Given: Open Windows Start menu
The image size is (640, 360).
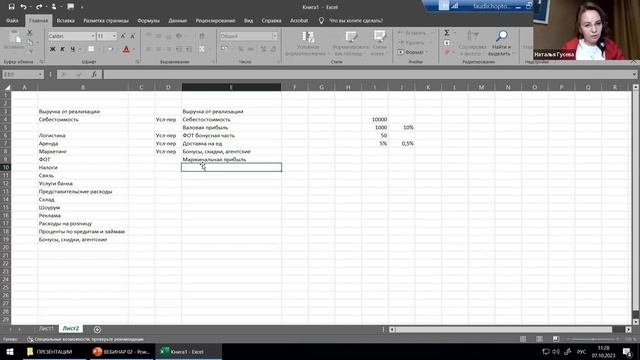Looking at the screenshot, I should tap(9, 351).
